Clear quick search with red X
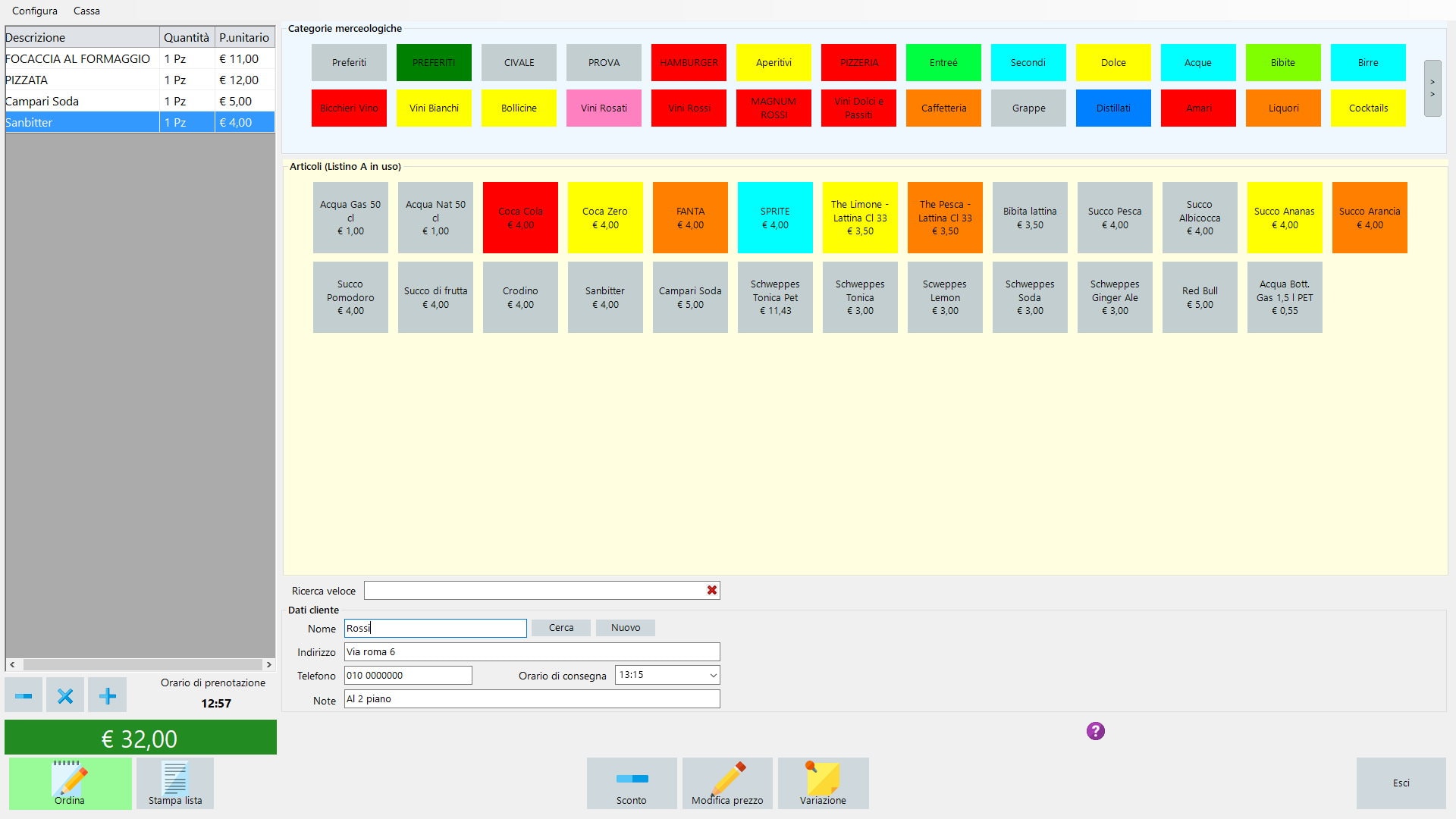1456x819 pixels. pos(712,590)
